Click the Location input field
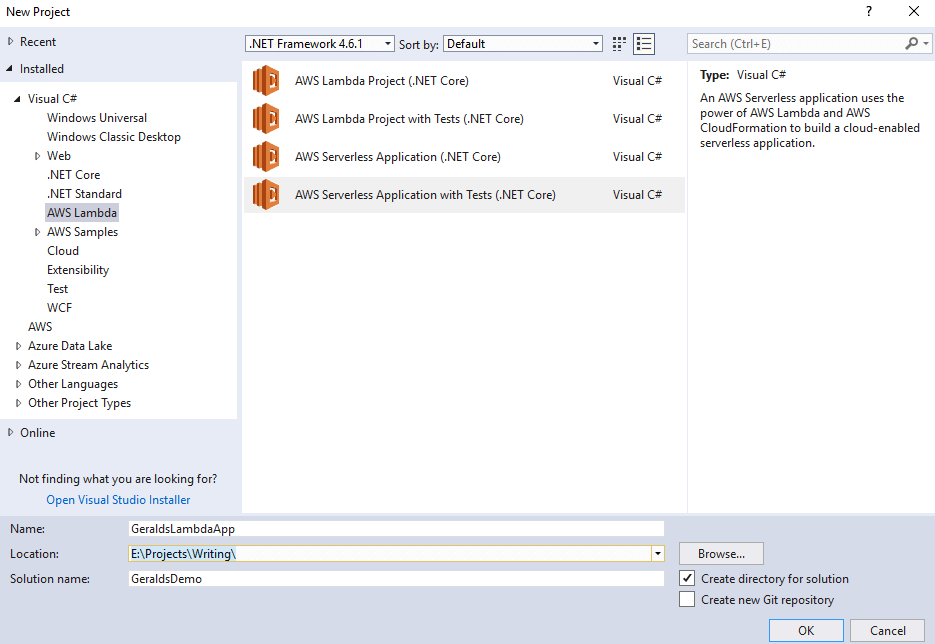The image size is (935, 644). pos(390,553)
